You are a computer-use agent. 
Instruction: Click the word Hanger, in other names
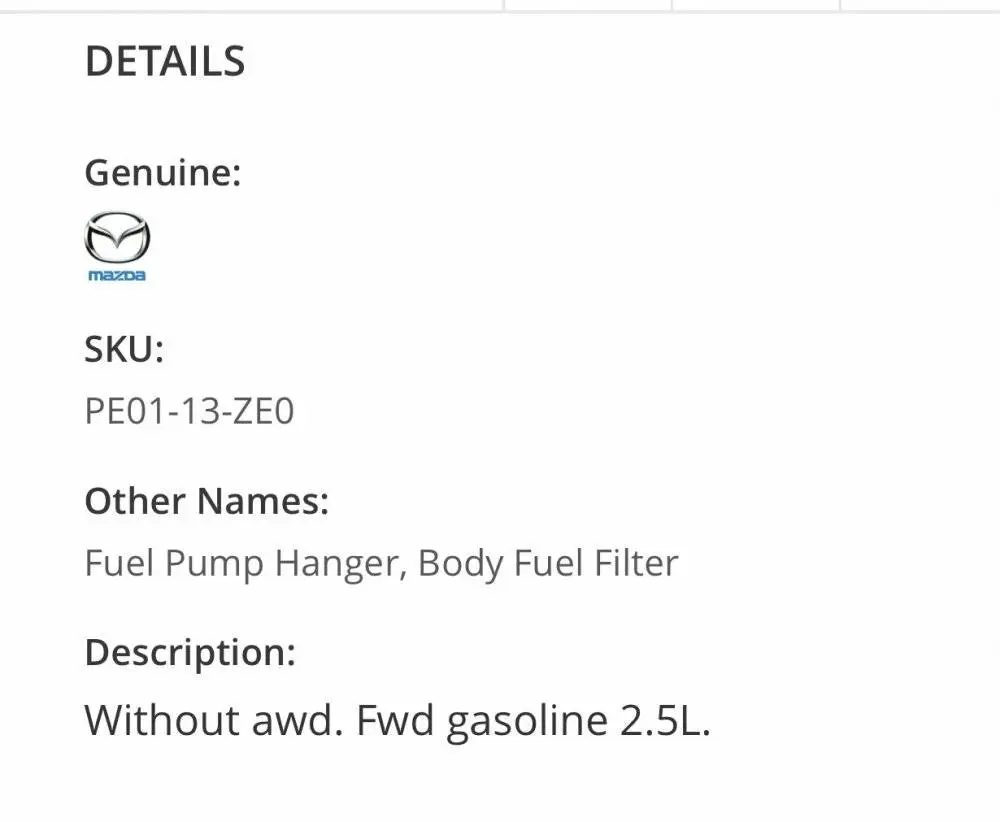click(x=341, y=564)
